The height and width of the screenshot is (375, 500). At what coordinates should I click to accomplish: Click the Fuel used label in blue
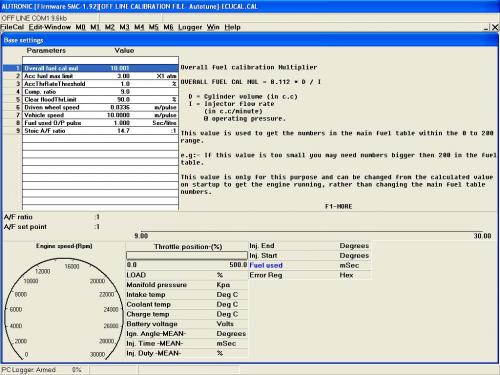point(266,265)
